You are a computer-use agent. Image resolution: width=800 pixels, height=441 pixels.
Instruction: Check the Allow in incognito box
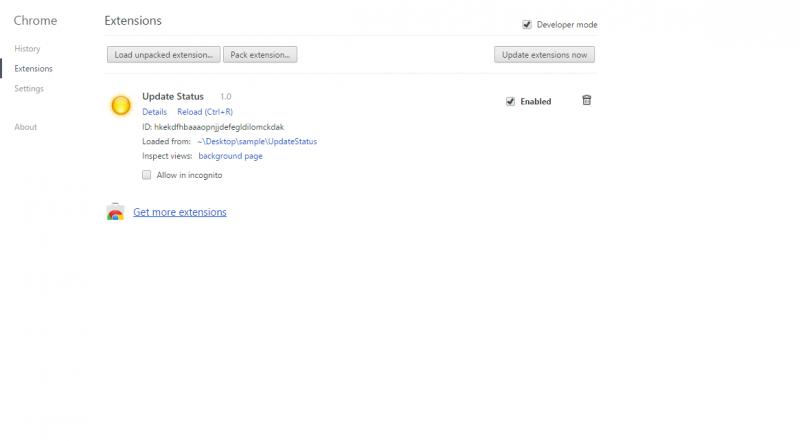(x=146, y=175)
